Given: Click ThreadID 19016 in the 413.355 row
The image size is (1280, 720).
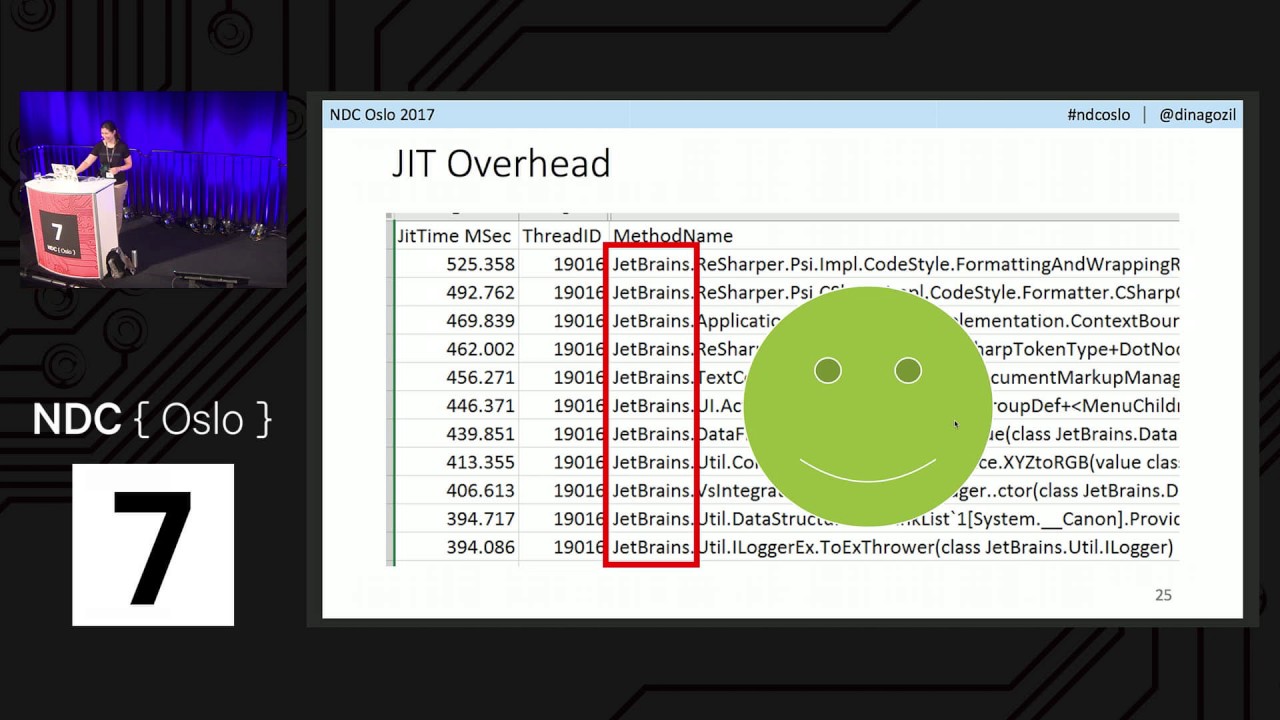Looking at the screenshot, I should (x=579, y=463).
